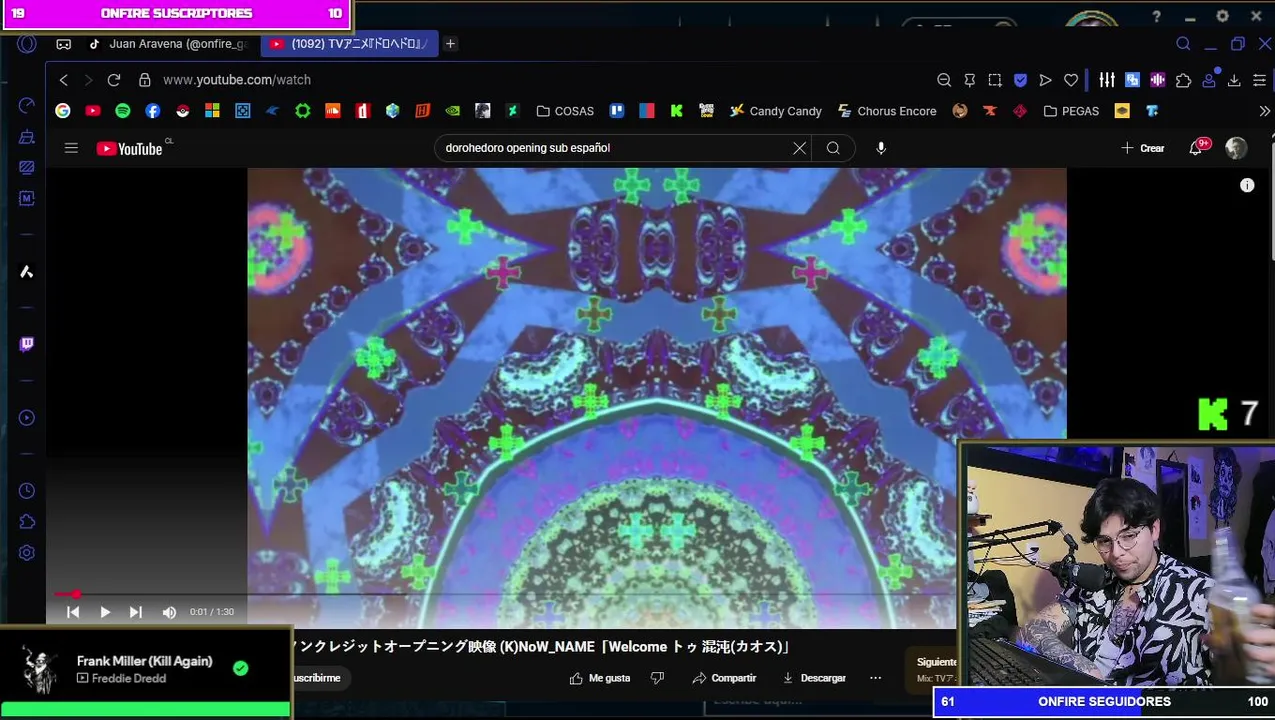Open GX Control mixer sliders icon
The width and height of the screenshot is (1275, 720).
coord(1107,80)
